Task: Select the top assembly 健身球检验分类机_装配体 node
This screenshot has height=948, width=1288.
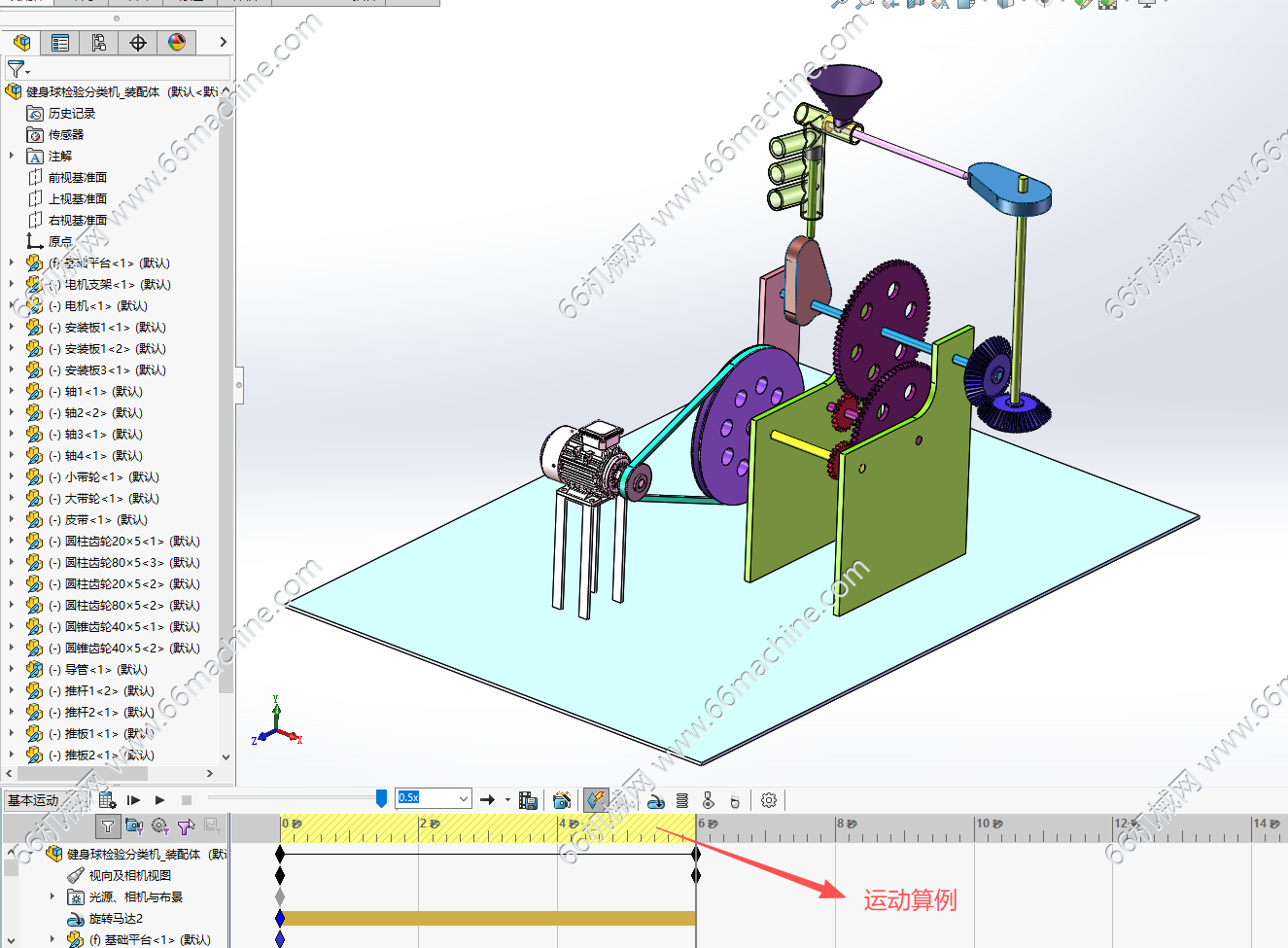Action: pyautogui.click(x=112, y=91)
